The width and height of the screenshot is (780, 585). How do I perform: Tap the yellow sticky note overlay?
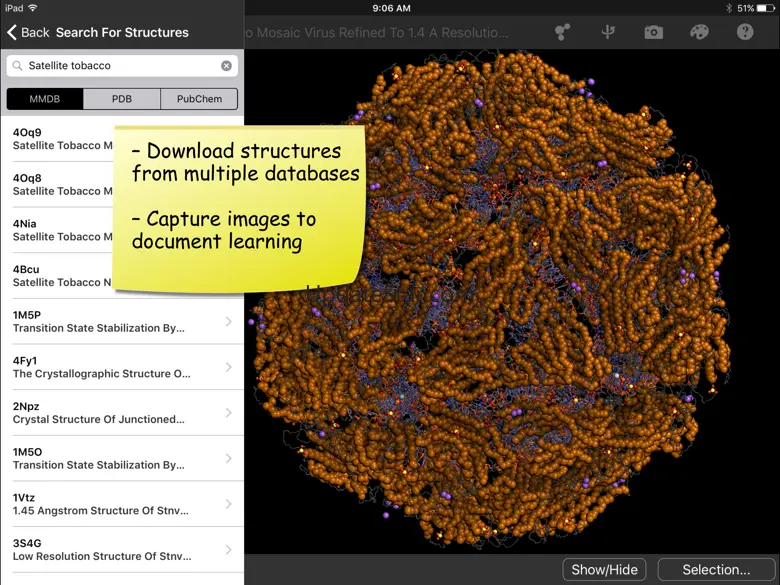click(240, 205)
